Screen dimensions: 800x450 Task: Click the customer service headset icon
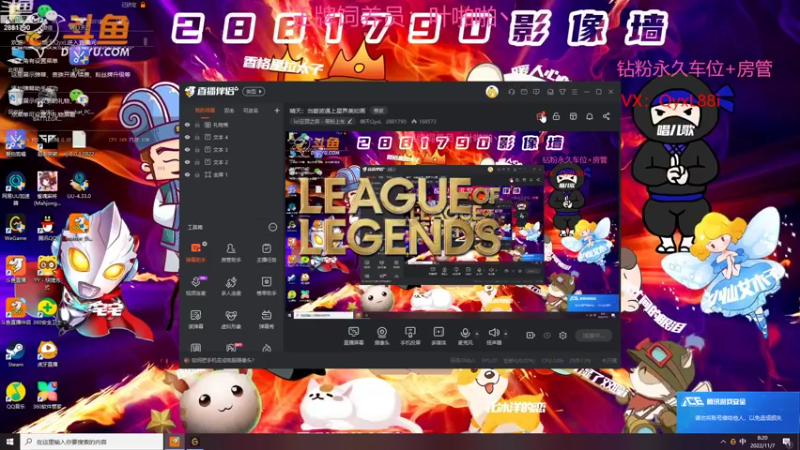511,92
